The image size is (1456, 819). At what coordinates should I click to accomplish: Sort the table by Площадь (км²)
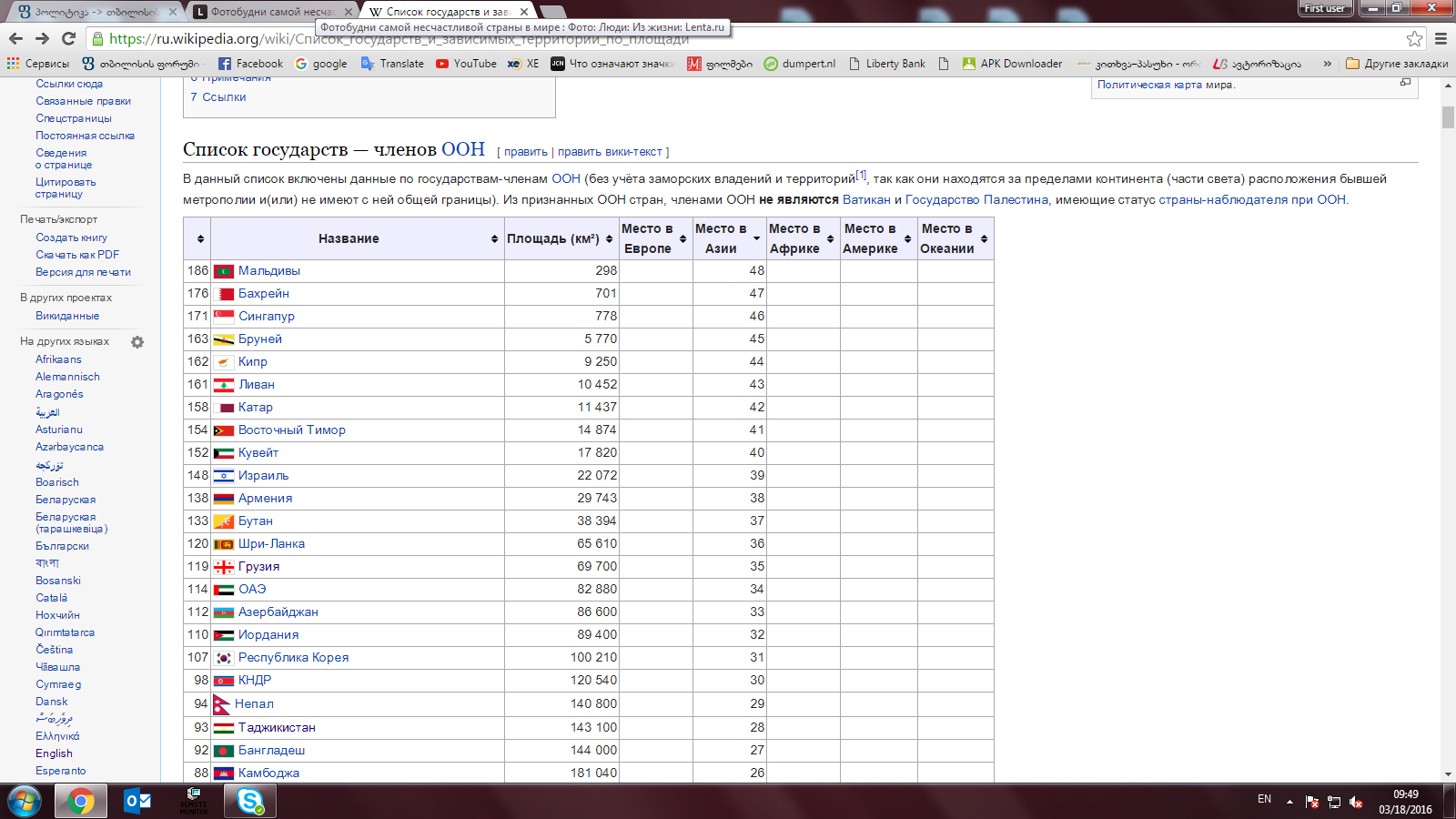(609, 239)
